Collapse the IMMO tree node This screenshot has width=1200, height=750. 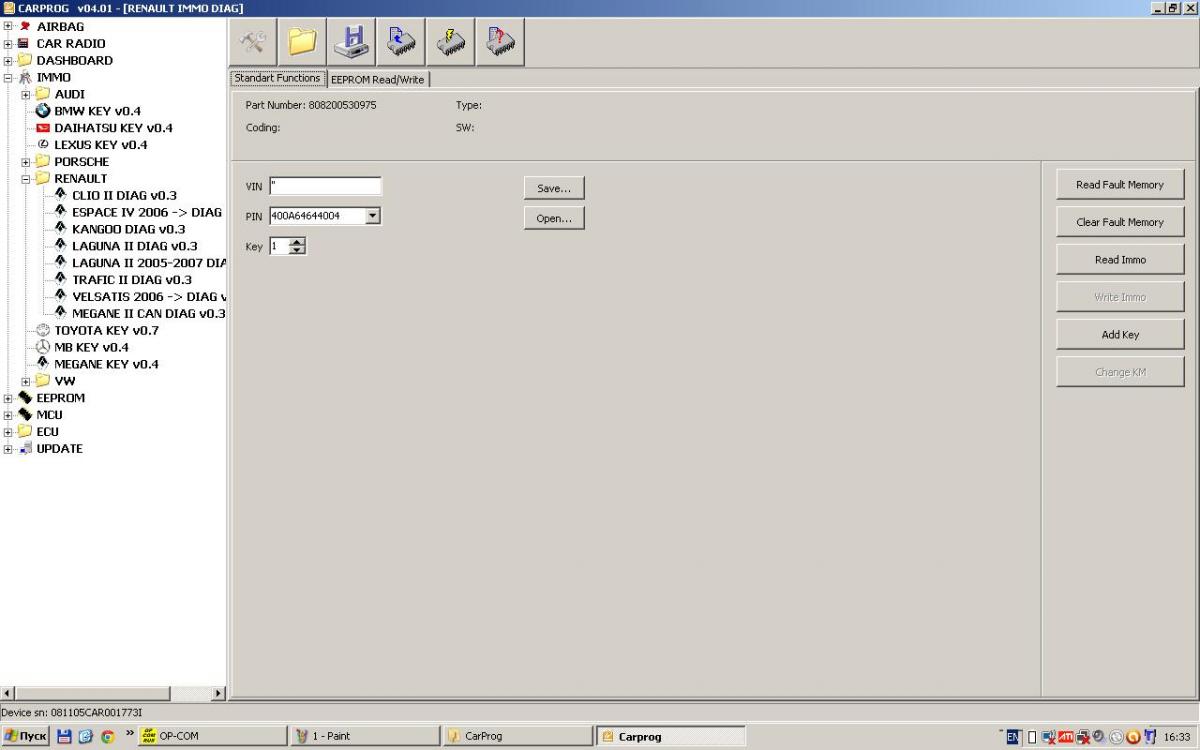[x=8, y=78]
